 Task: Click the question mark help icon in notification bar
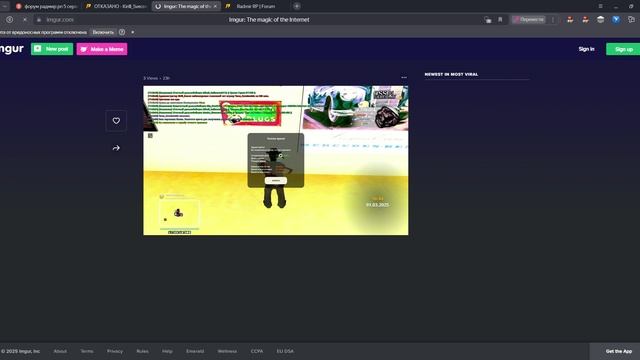pyautogui.click(x=122, y=32)
